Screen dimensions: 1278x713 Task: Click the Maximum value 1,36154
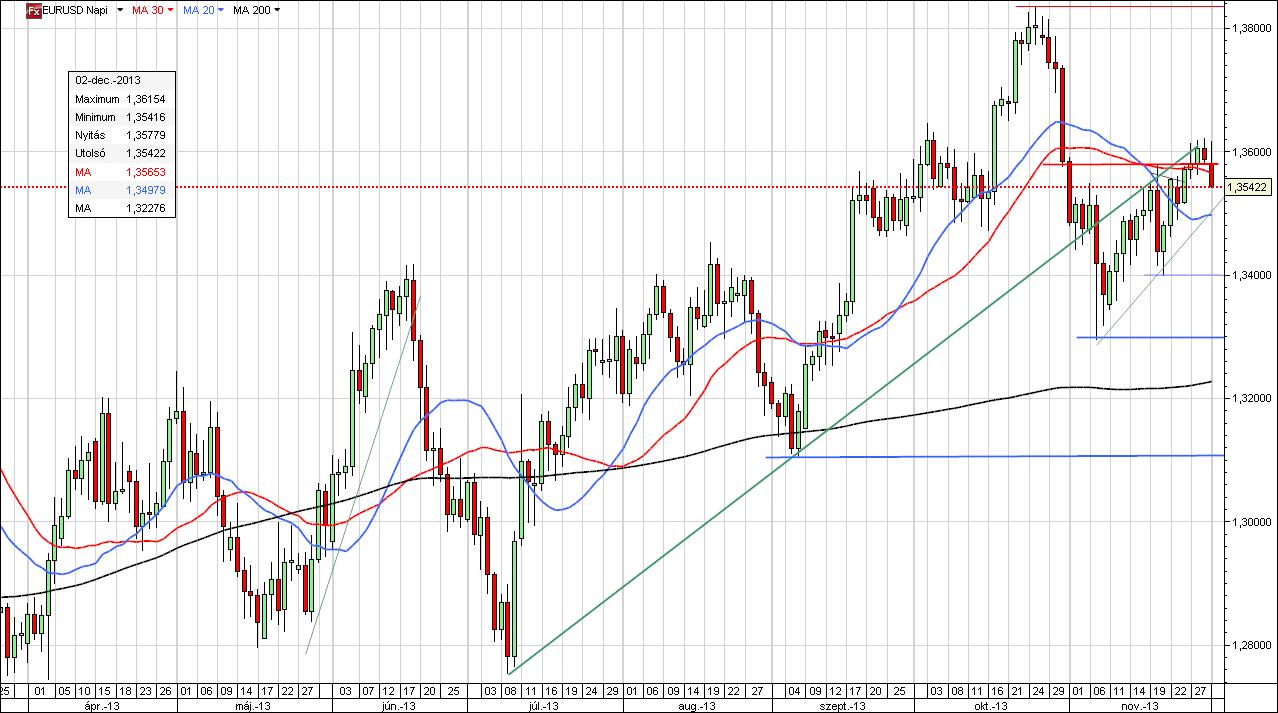[x=146, y=100]
